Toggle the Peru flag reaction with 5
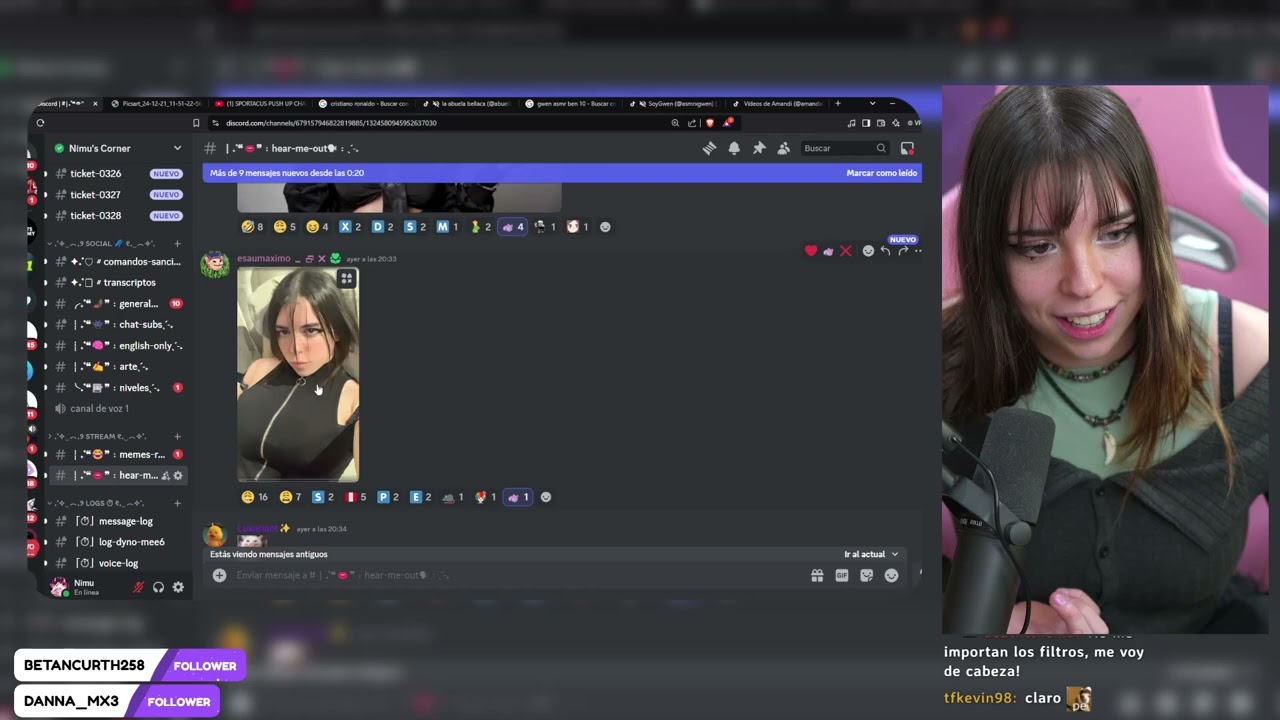1280x720 pixels. coord(356,497)
